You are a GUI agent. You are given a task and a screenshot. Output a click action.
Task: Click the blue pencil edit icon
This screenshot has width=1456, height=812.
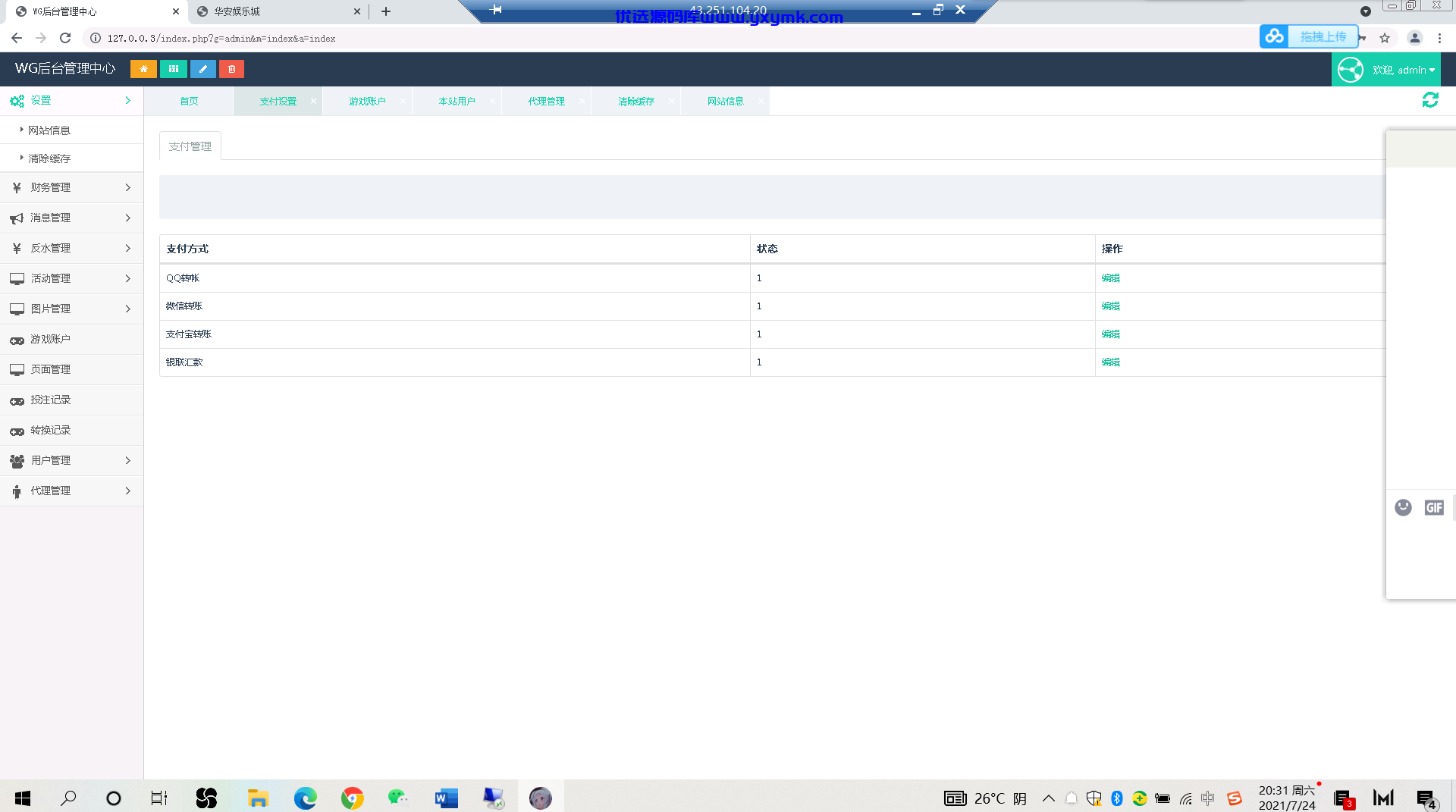click(202, 69)
